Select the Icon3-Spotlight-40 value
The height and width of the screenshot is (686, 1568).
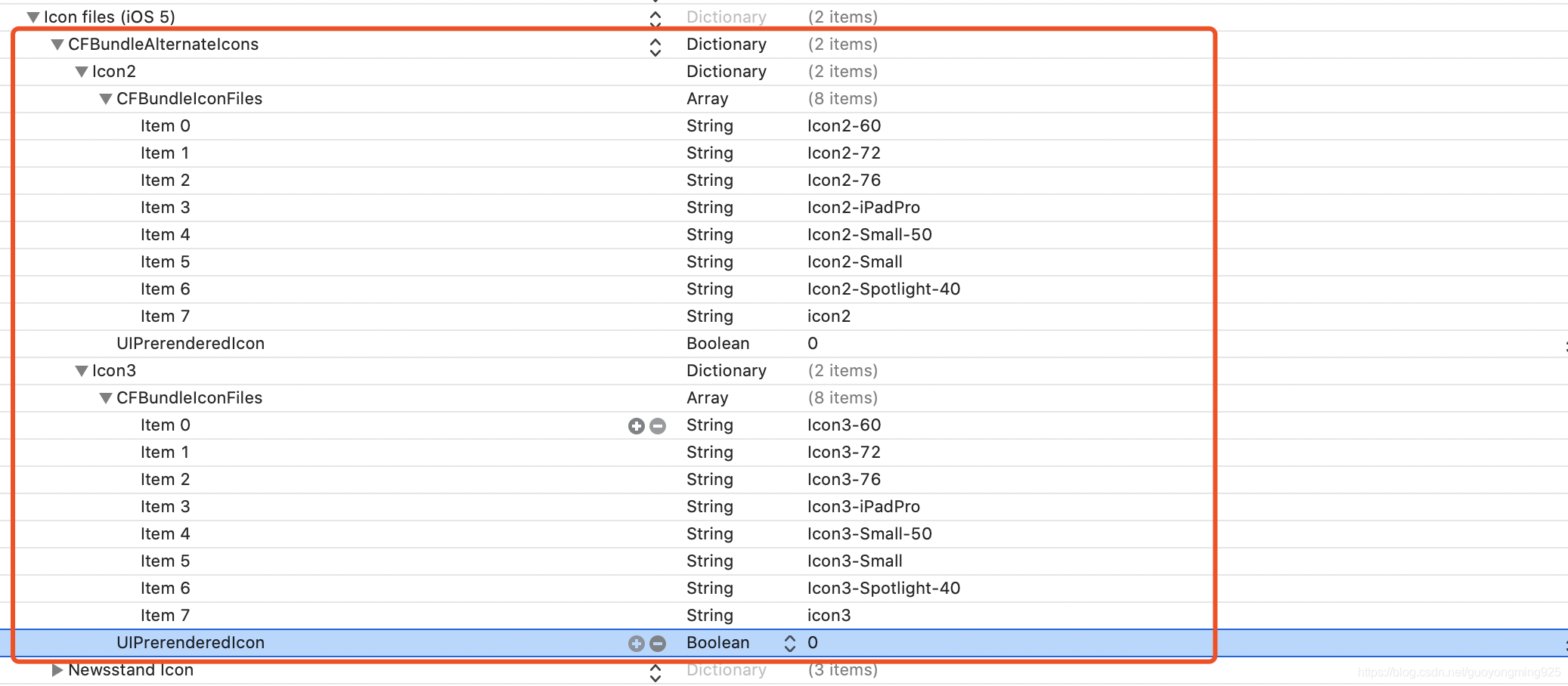(x=884, y=589)
